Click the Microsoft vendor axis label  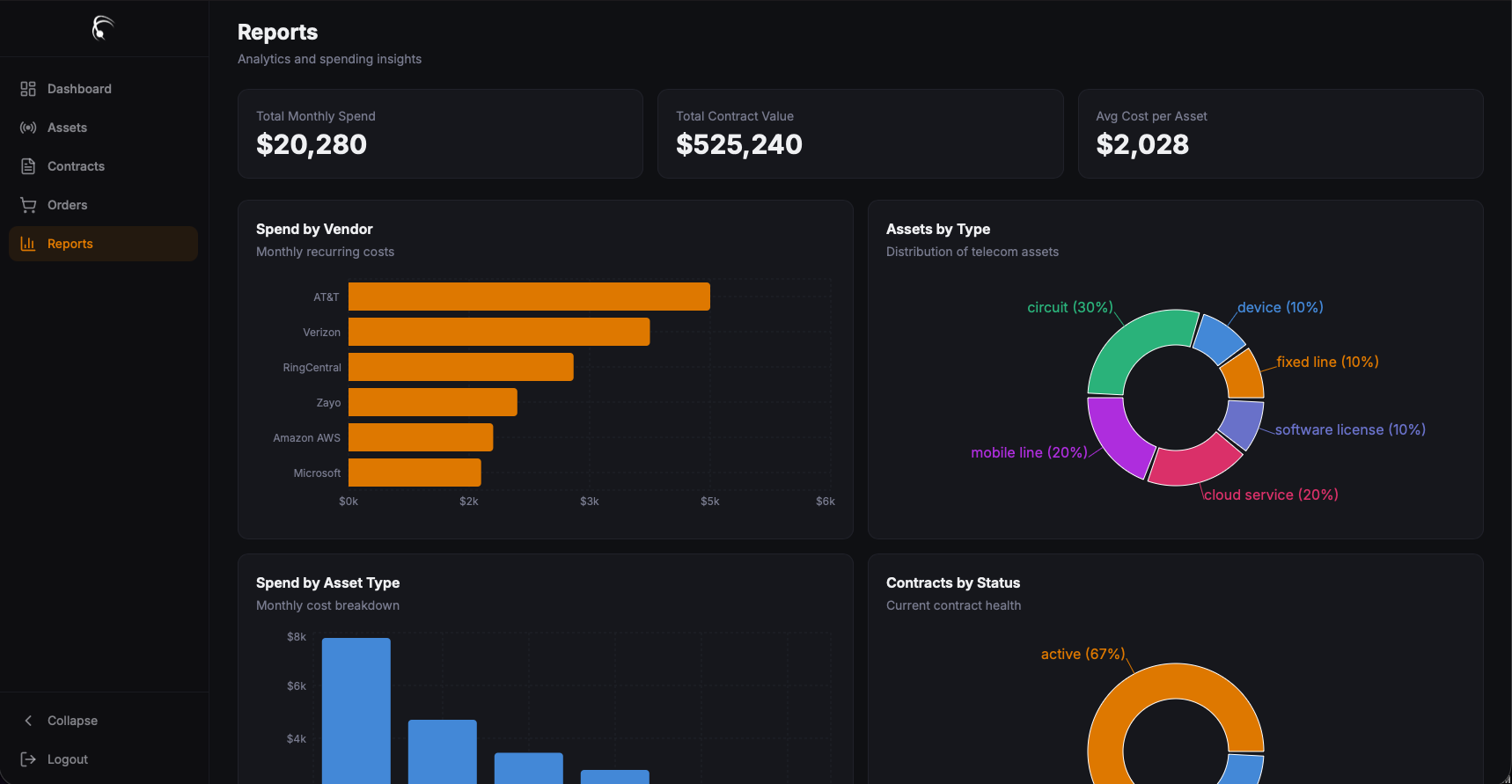pos(317,473)
